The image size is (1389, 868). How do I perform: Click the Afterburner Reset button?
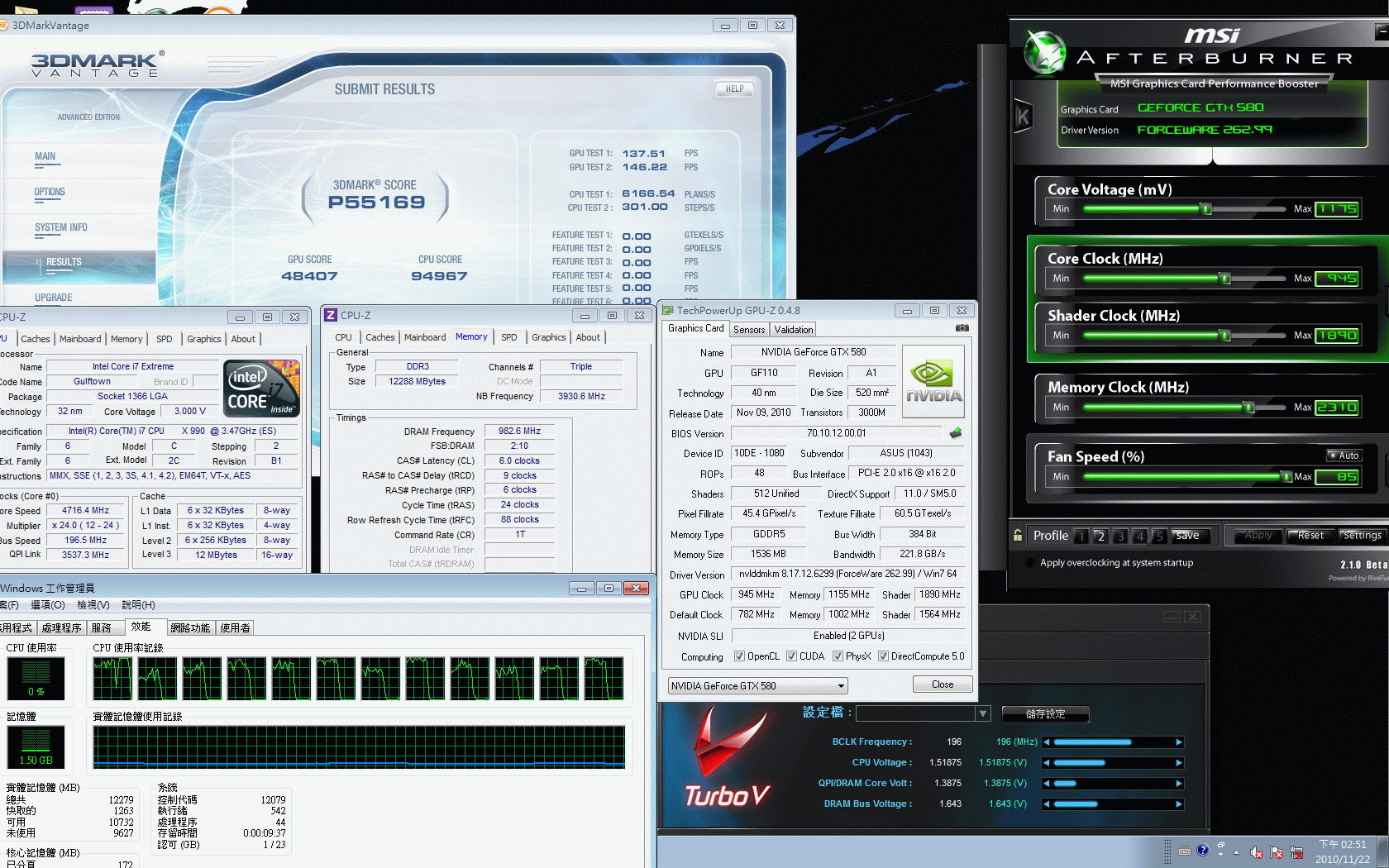tap(1310, 536)
